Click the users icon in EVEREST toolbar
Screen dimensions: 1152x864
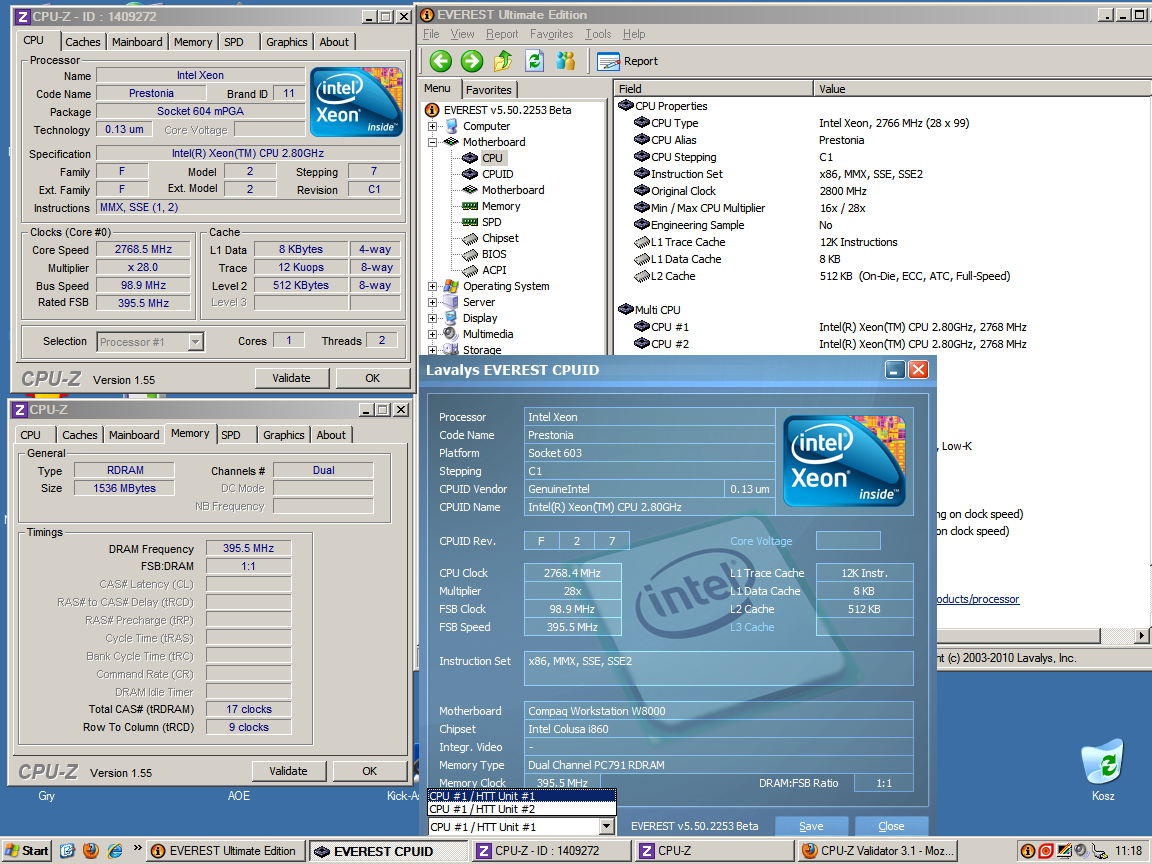pos(566,61)
